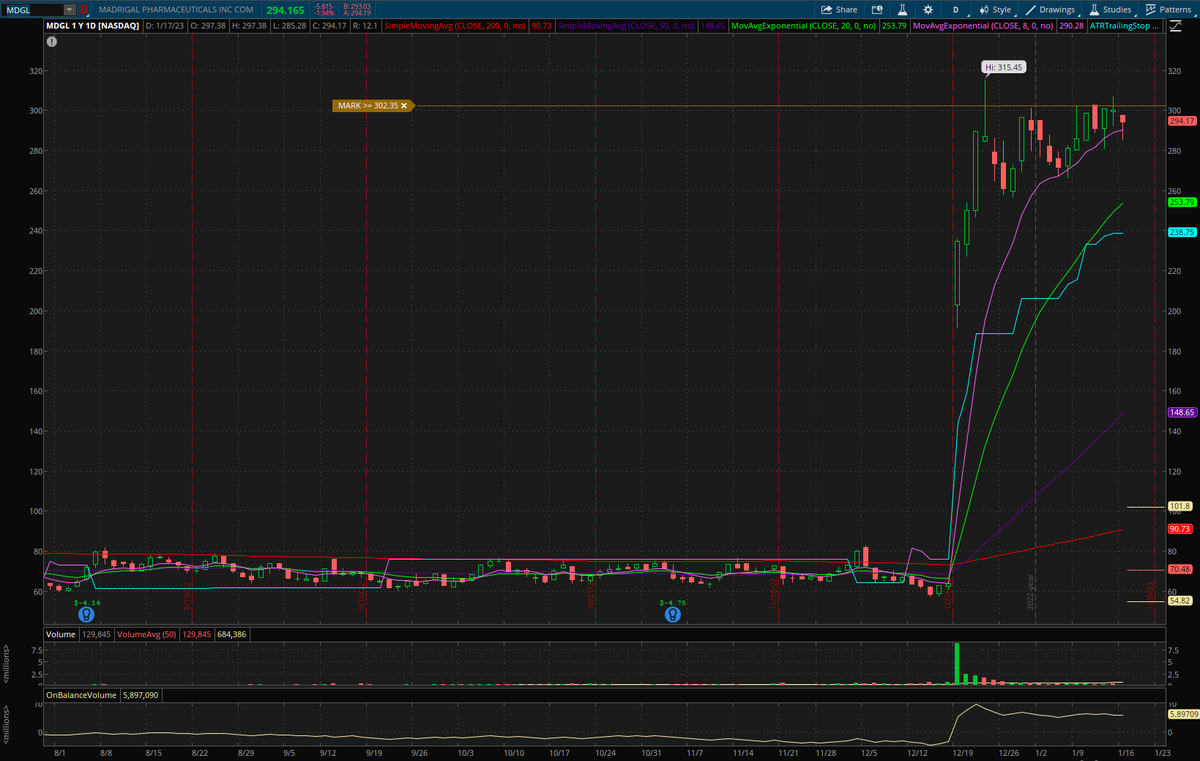
Task: Click the MDGL 1 Y 1D [NASDAQ] chart title
Action: 93,24
